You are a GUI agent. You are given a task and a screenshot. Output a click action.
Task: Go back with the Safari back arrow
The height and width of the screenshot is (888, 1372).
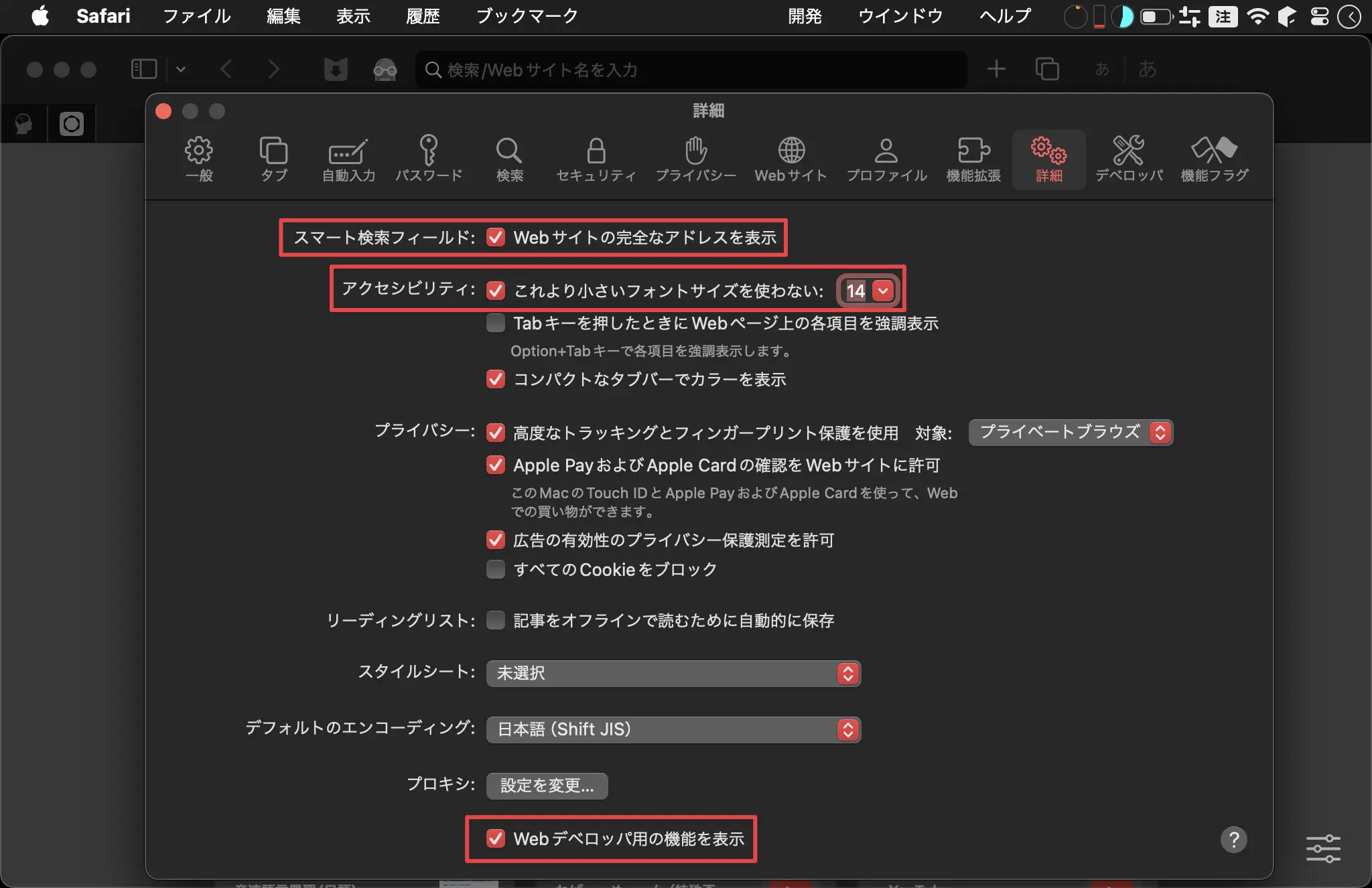click(226, 69)
